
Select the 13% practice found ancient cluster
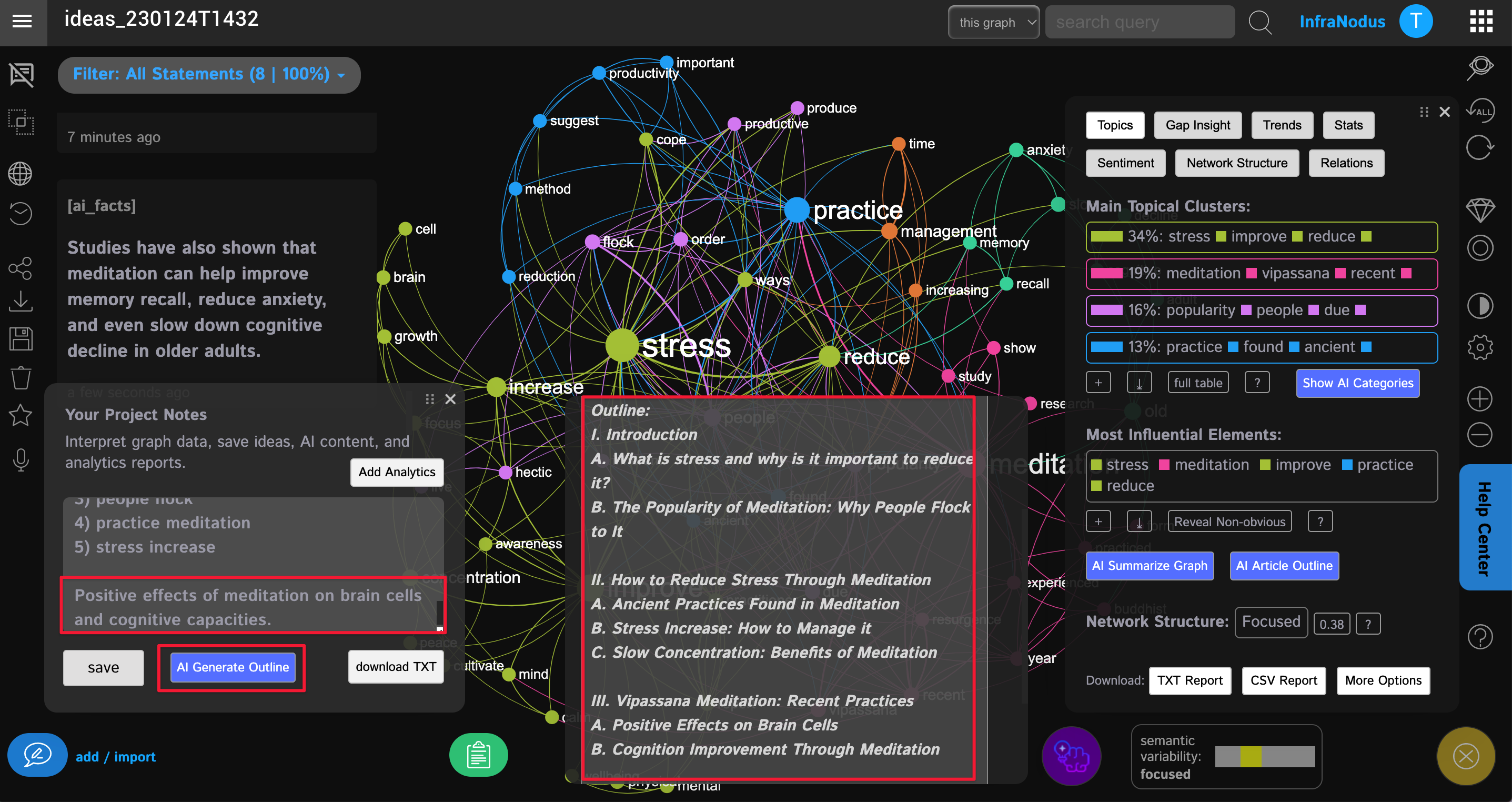point(1262,347)
